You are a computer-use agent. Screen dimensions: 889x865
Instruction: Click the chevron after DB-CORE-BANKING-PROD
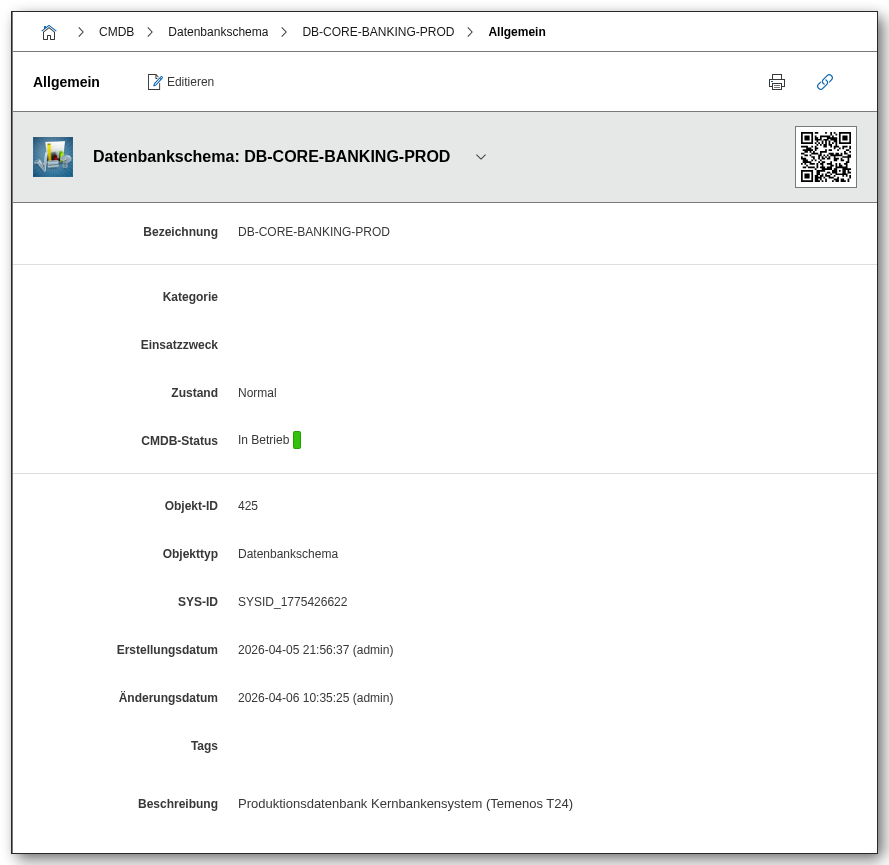(x=468, y=31)
